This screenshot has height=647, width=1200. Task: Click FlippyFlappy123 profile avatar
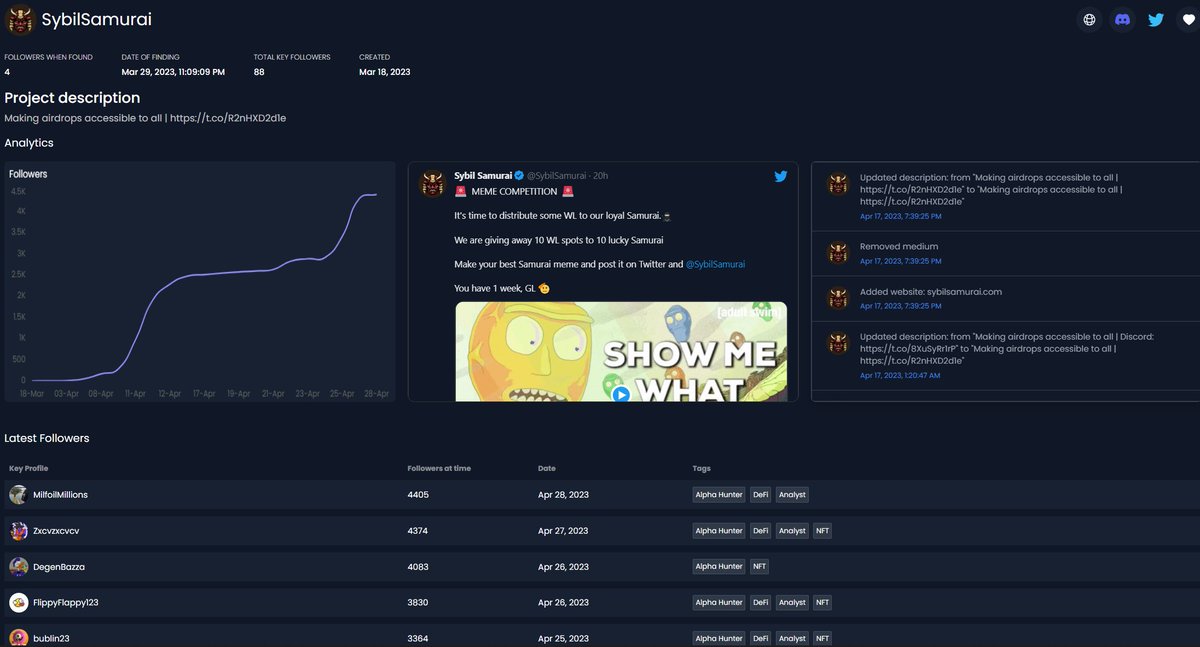18,603
